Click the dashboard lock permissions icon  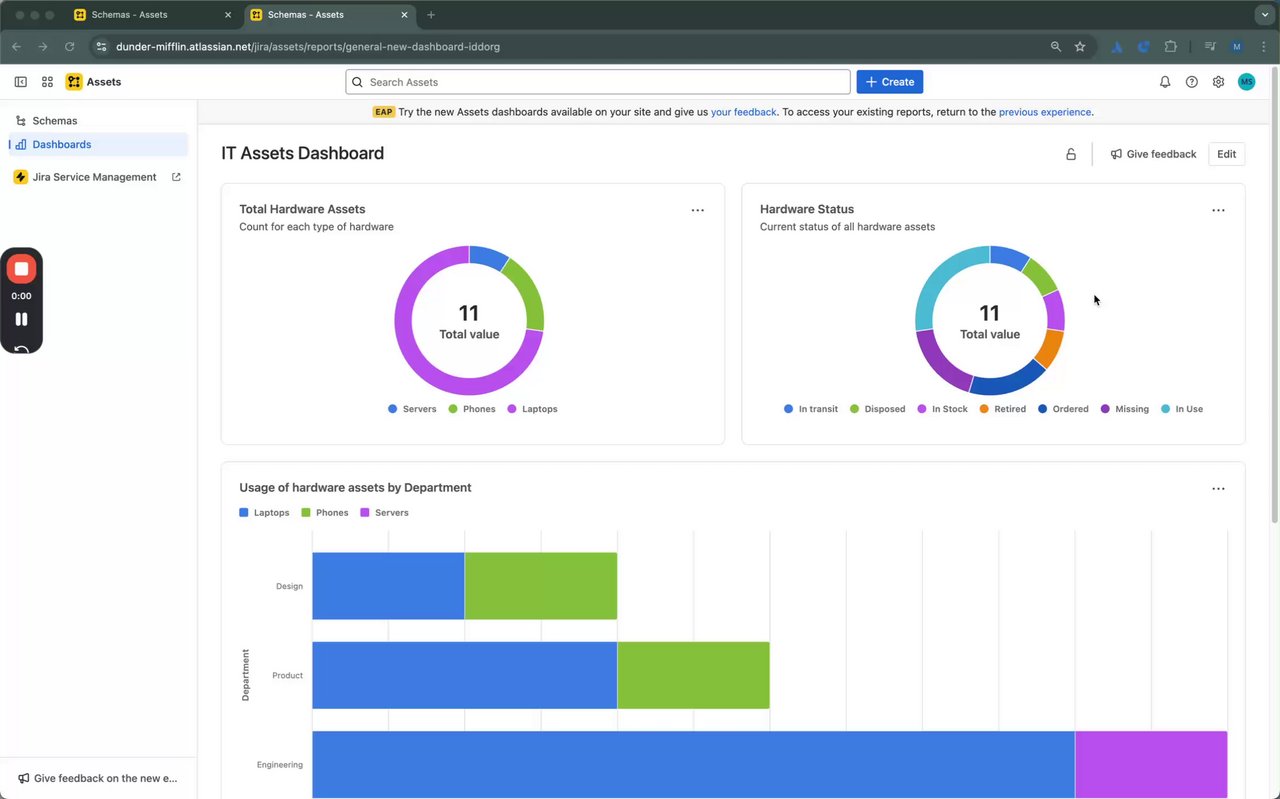pos(1071,154)
